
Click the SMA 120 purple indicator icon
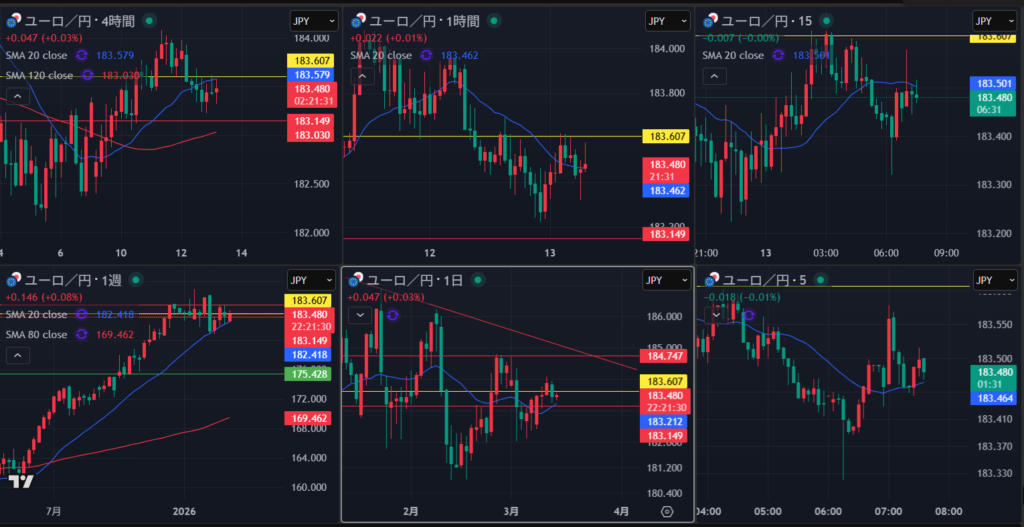[88, 75]
